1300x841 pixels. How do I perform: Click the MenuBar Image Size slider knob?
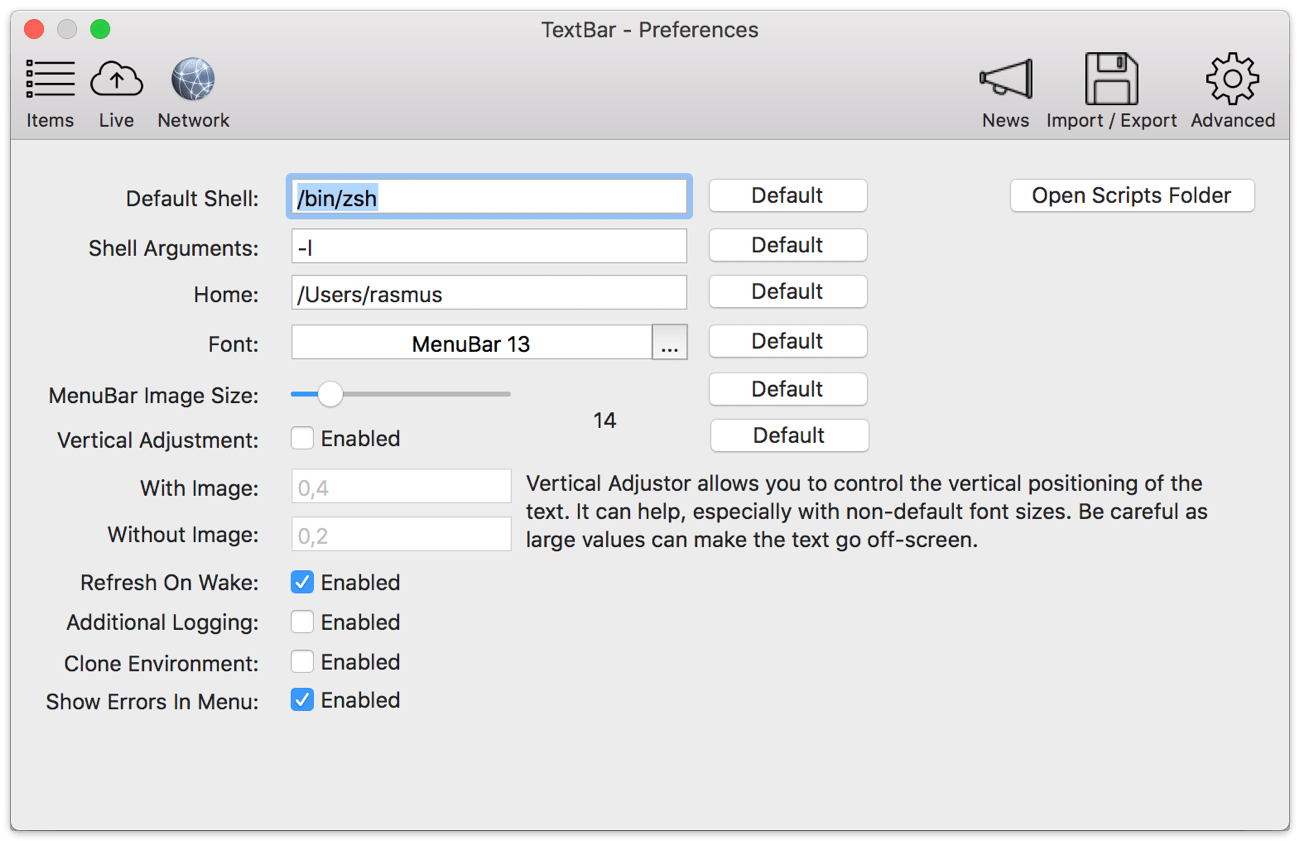(x=330, y=394)
